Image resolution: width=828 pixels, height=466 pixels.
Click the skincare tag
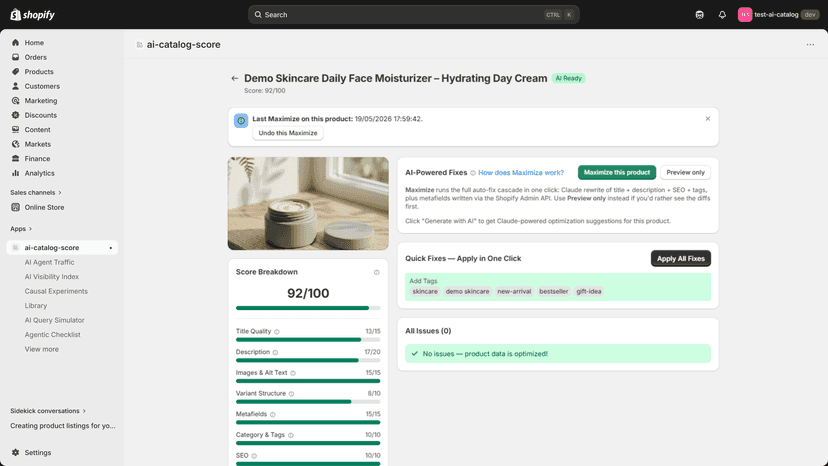[x=425, y=291]
